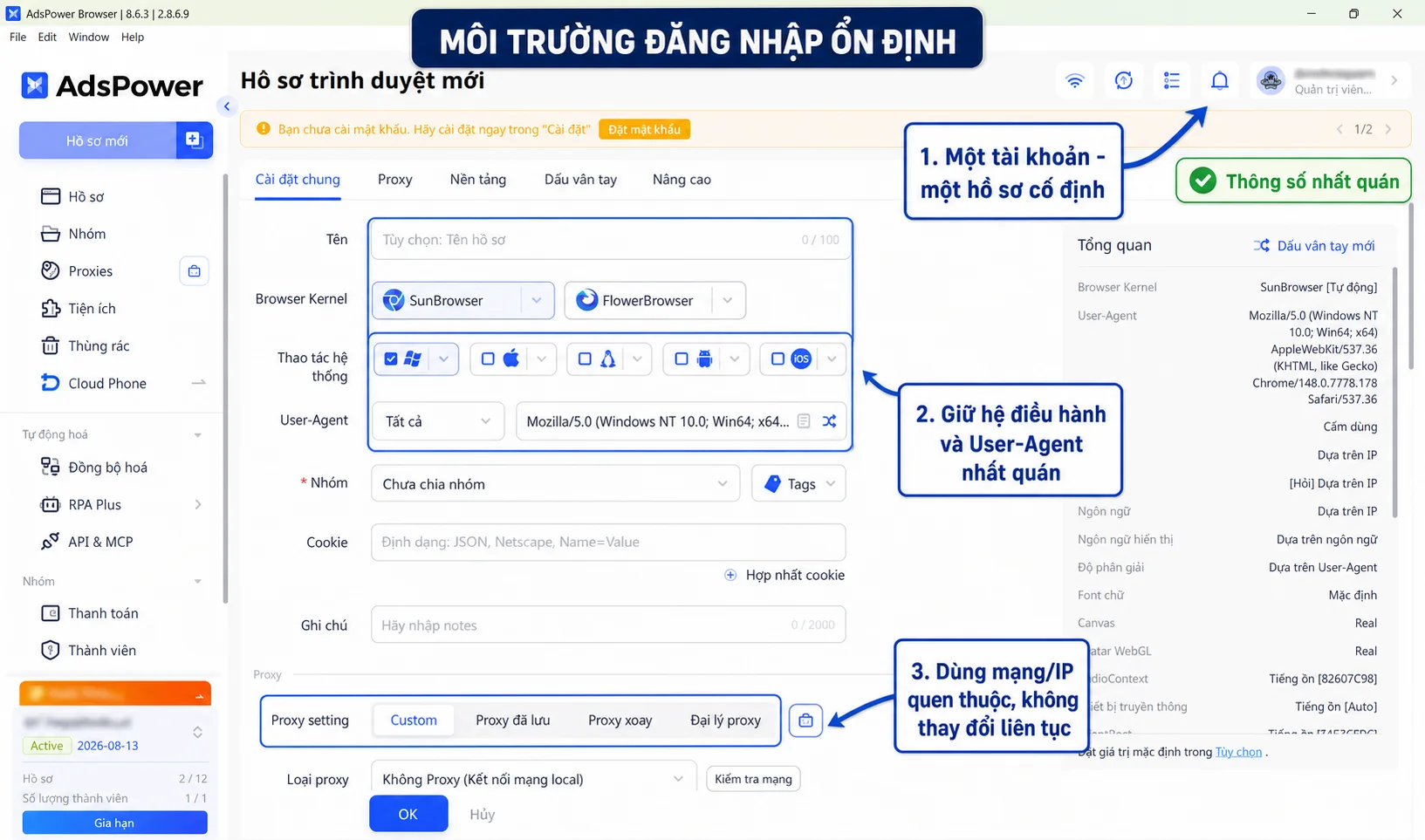Collapse sidebar Nhóm section header

[x=197, y=581]
